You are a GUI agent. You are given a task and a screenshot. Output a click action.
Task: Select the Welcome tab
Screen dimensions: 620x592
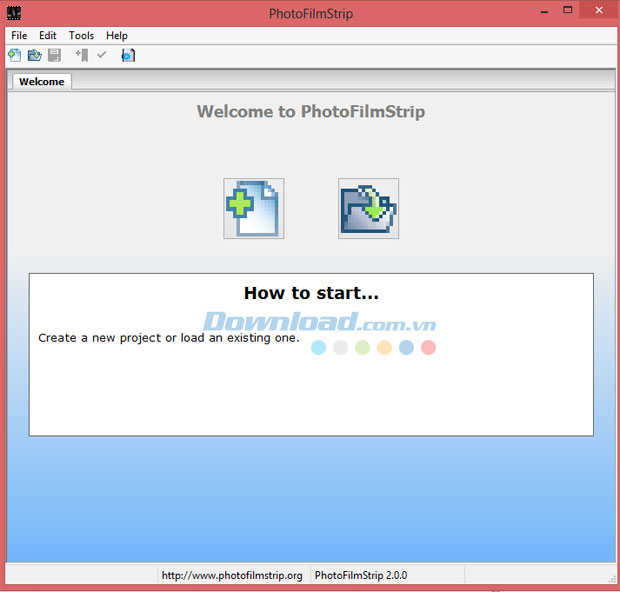click(41, 82)
